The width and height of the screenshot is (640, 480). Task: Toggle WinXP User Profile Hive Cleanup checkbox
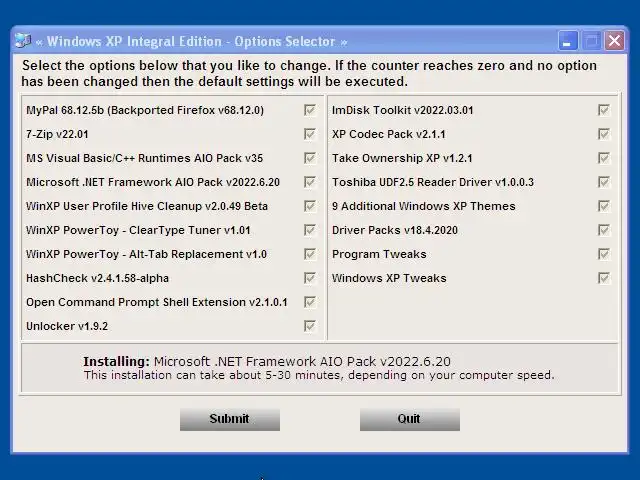[x=310, y=206]
